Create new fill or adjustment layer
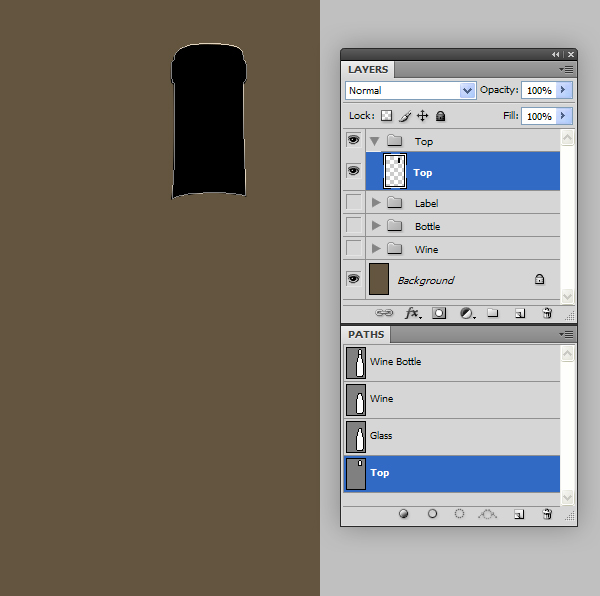This screenshot has width=600, height=596. pyautogui.click(x=467, y=313)
